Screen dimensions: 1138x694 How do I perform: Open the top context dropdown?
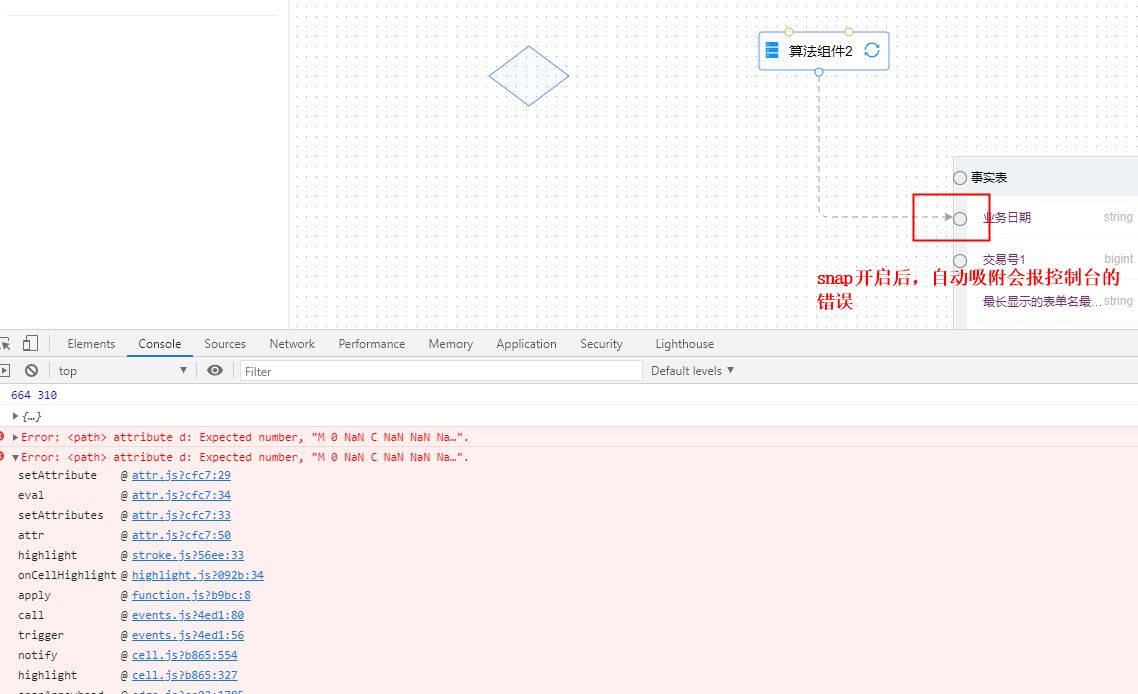[123, 371]
